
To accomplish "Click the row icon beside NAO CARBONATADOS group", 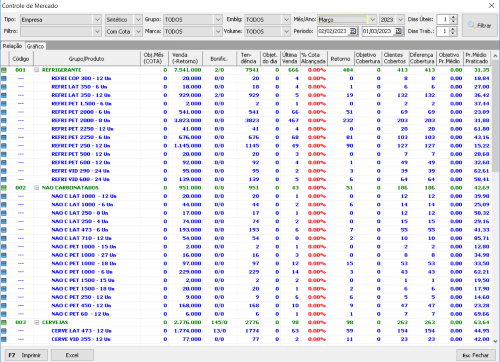I will coord(4,188).
